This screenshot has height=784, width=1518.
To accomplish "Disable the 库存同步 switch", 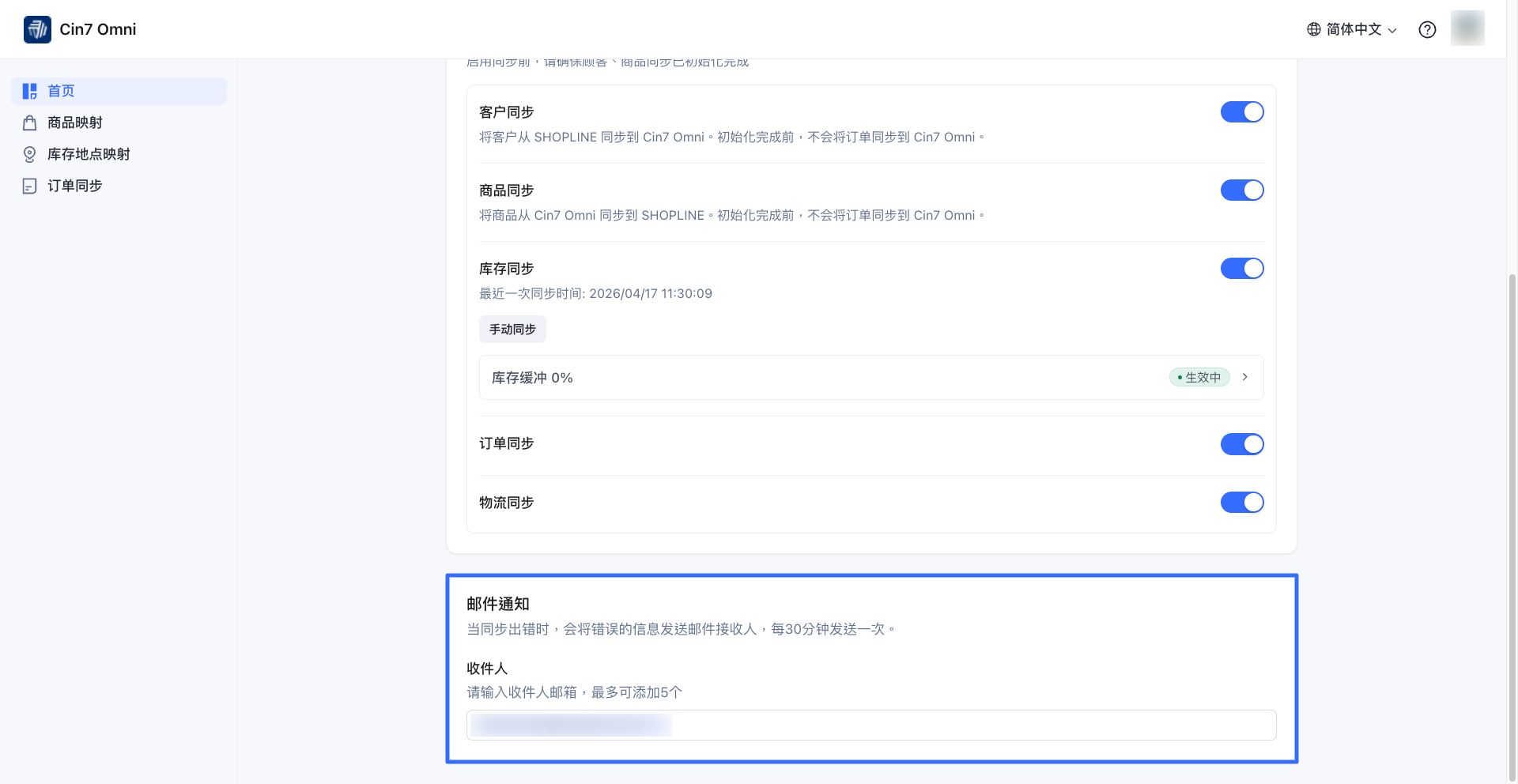I will pos(1242,269).
